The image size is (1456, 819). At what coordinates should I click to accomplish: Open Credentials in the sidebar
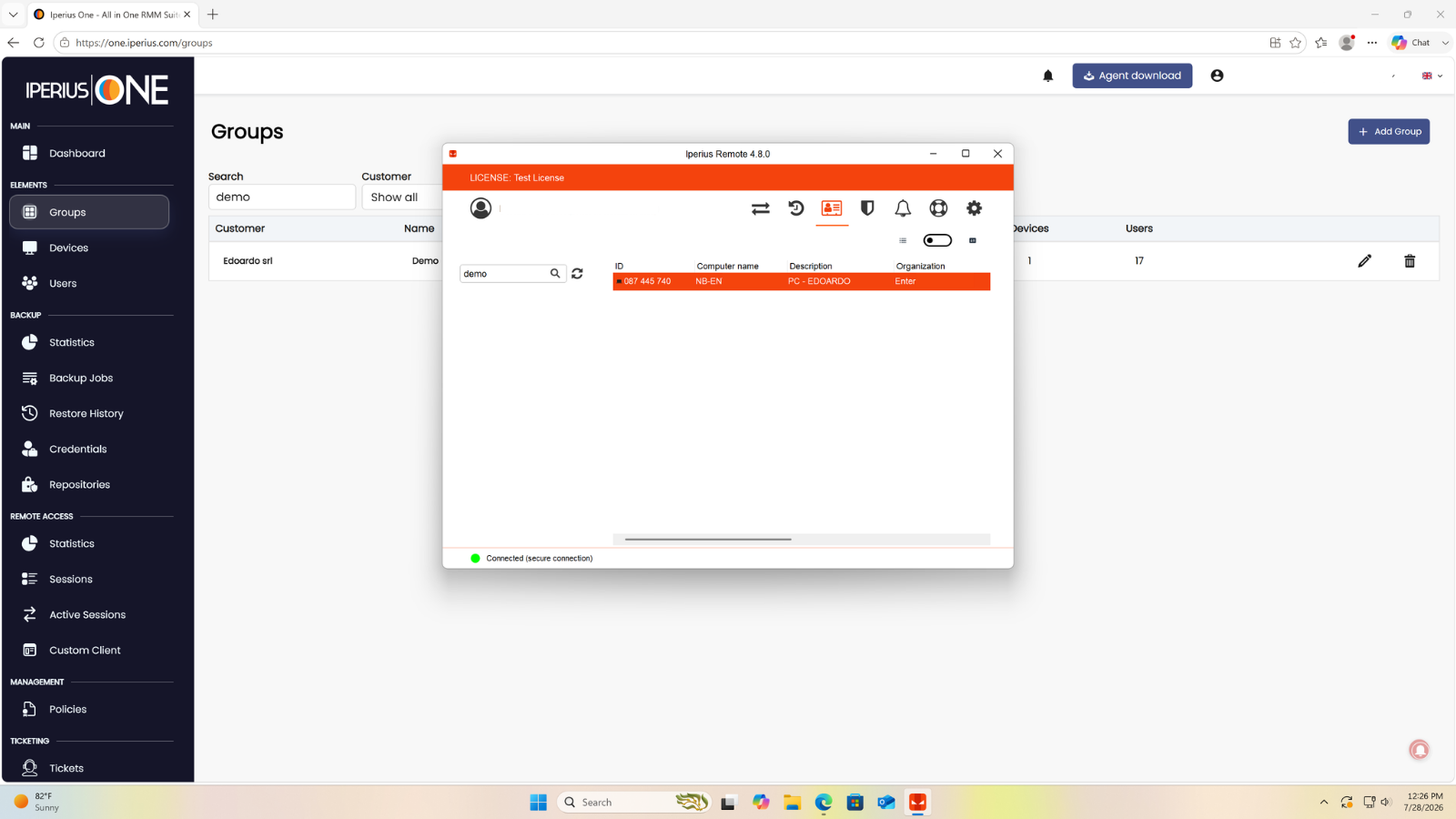(x=89, y=449)
